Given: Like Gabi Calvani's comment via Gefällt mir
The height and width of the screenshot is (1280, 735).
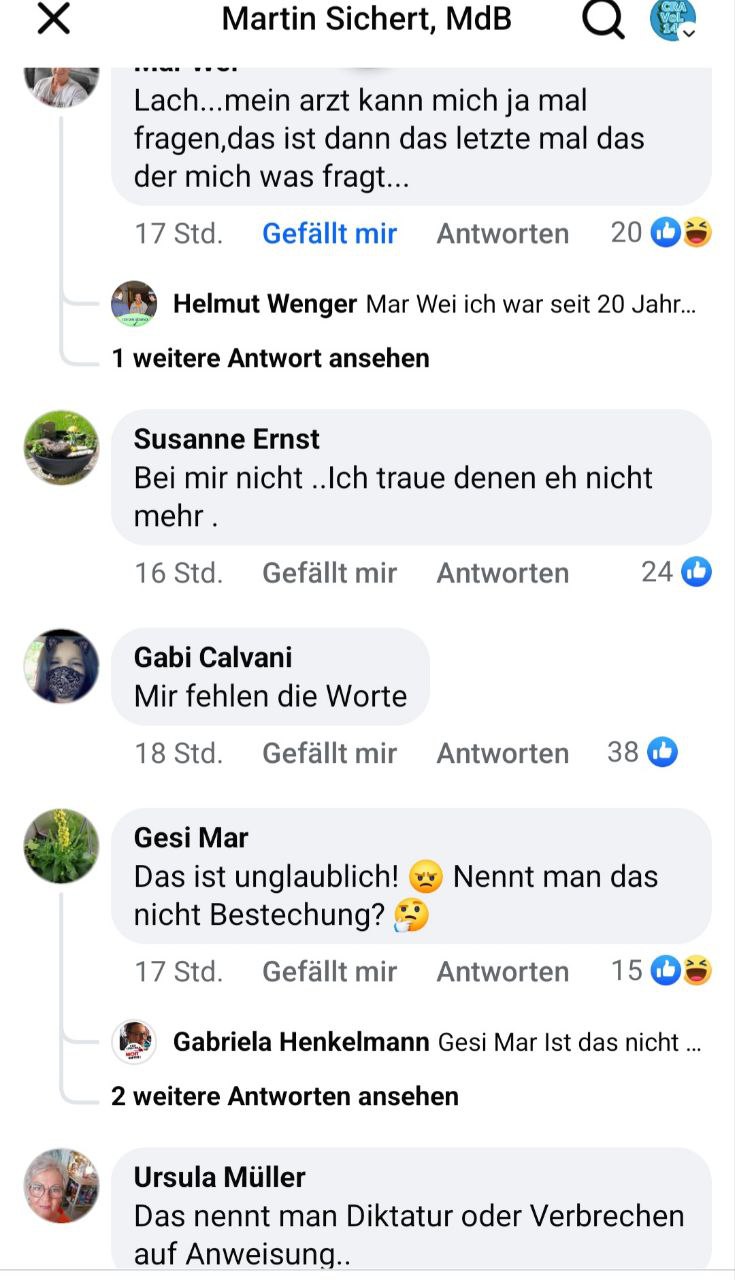Looking at the screenshot, I should click(x=329, y=753).
